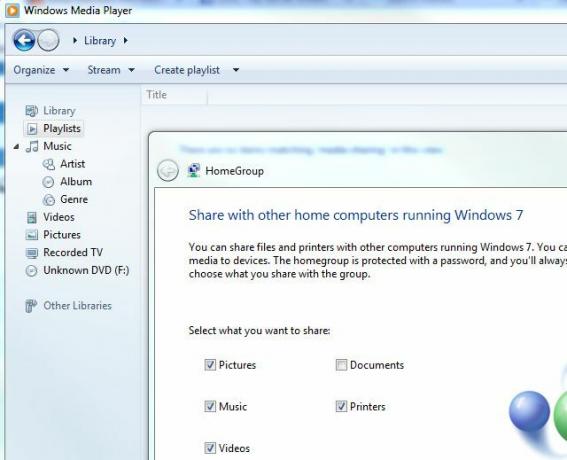Toggle the Videos sharing checkbox
567x460 pixels.
210,448
